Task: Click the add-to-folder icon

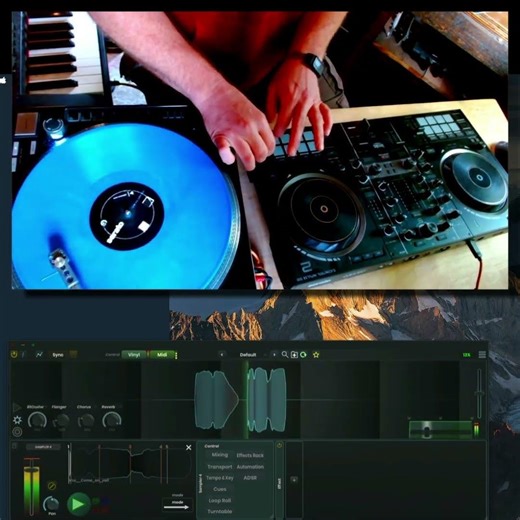Action: (294, 355)
